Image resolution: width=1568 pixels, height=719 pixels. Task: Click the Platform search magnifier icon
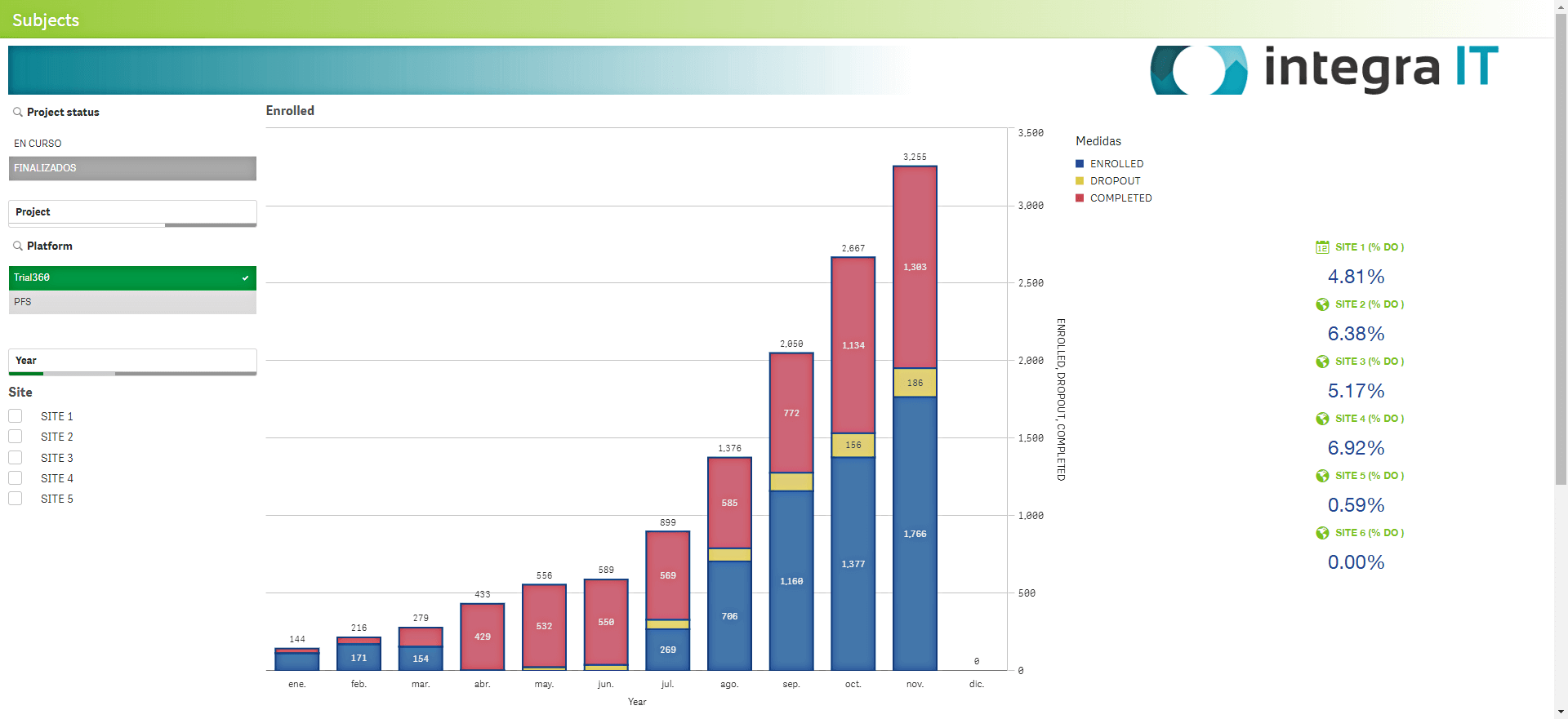(17, 246)
